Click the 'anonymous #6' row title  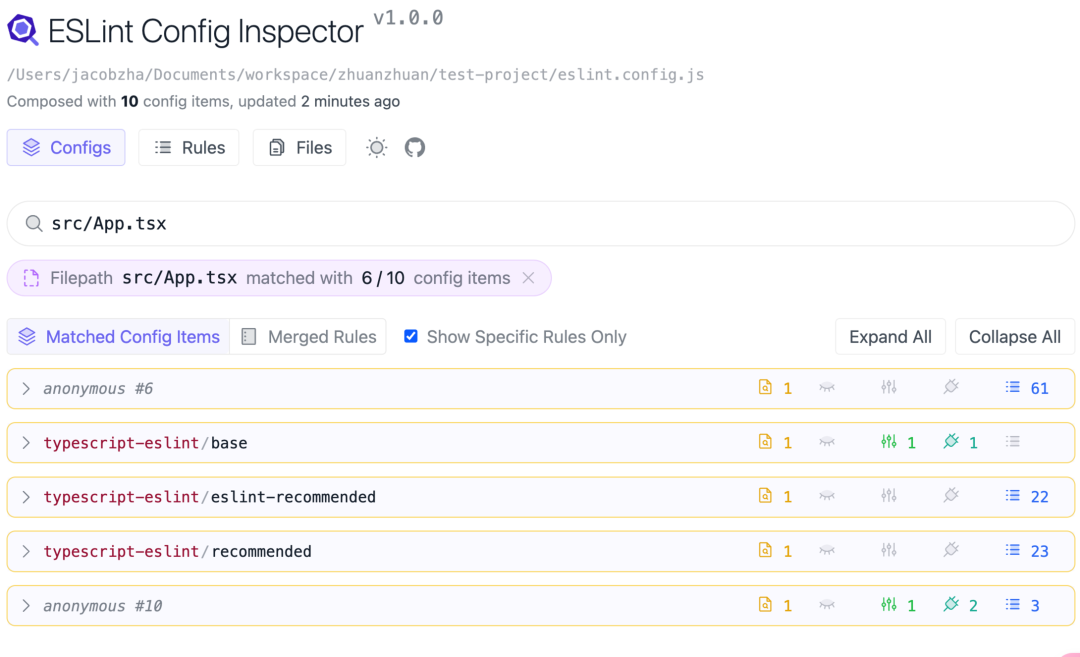[98, 388]
